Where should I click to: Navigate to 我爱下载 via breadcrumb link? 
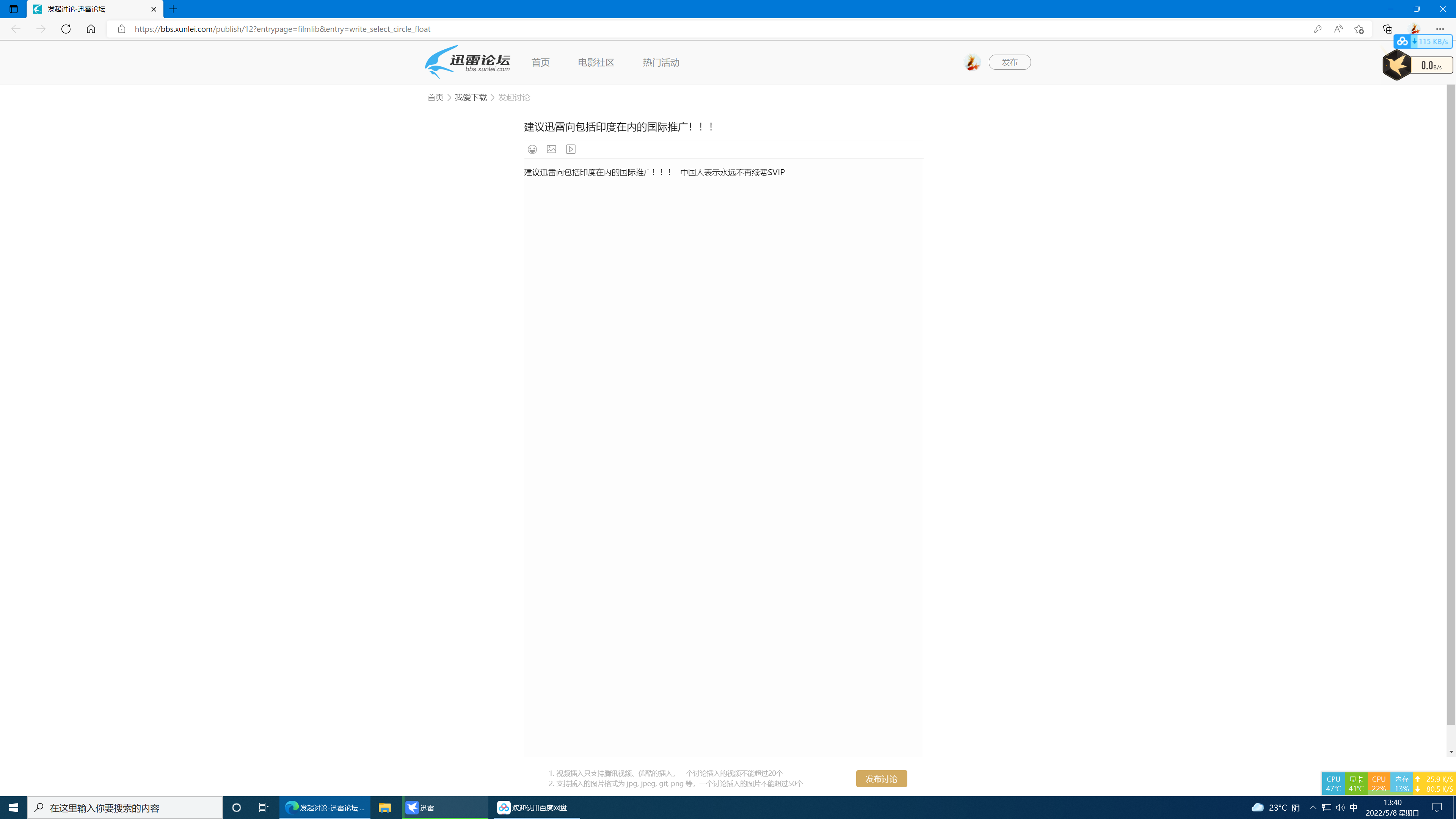click(471, 97)
